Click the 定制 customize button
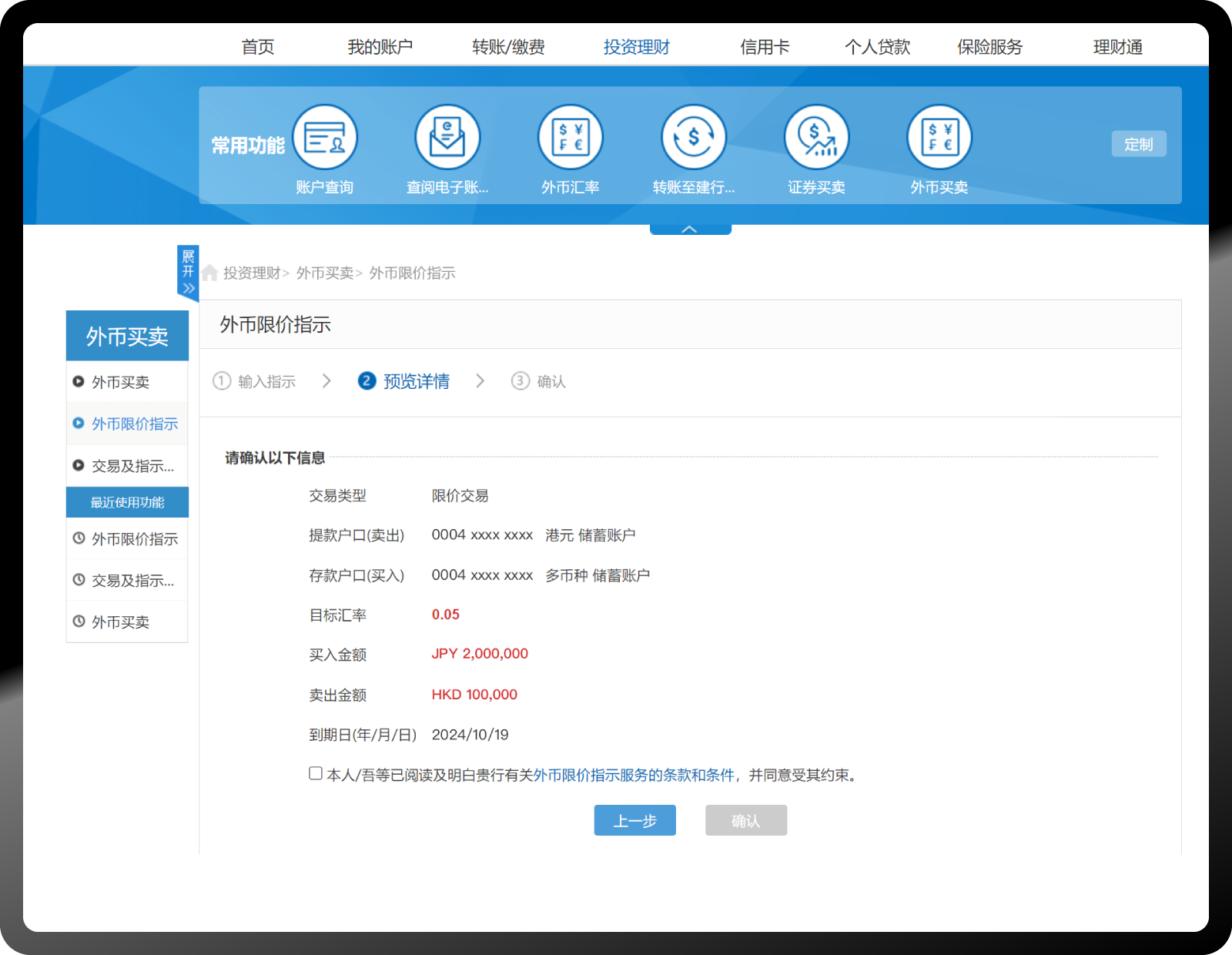 click(1139, 144)
